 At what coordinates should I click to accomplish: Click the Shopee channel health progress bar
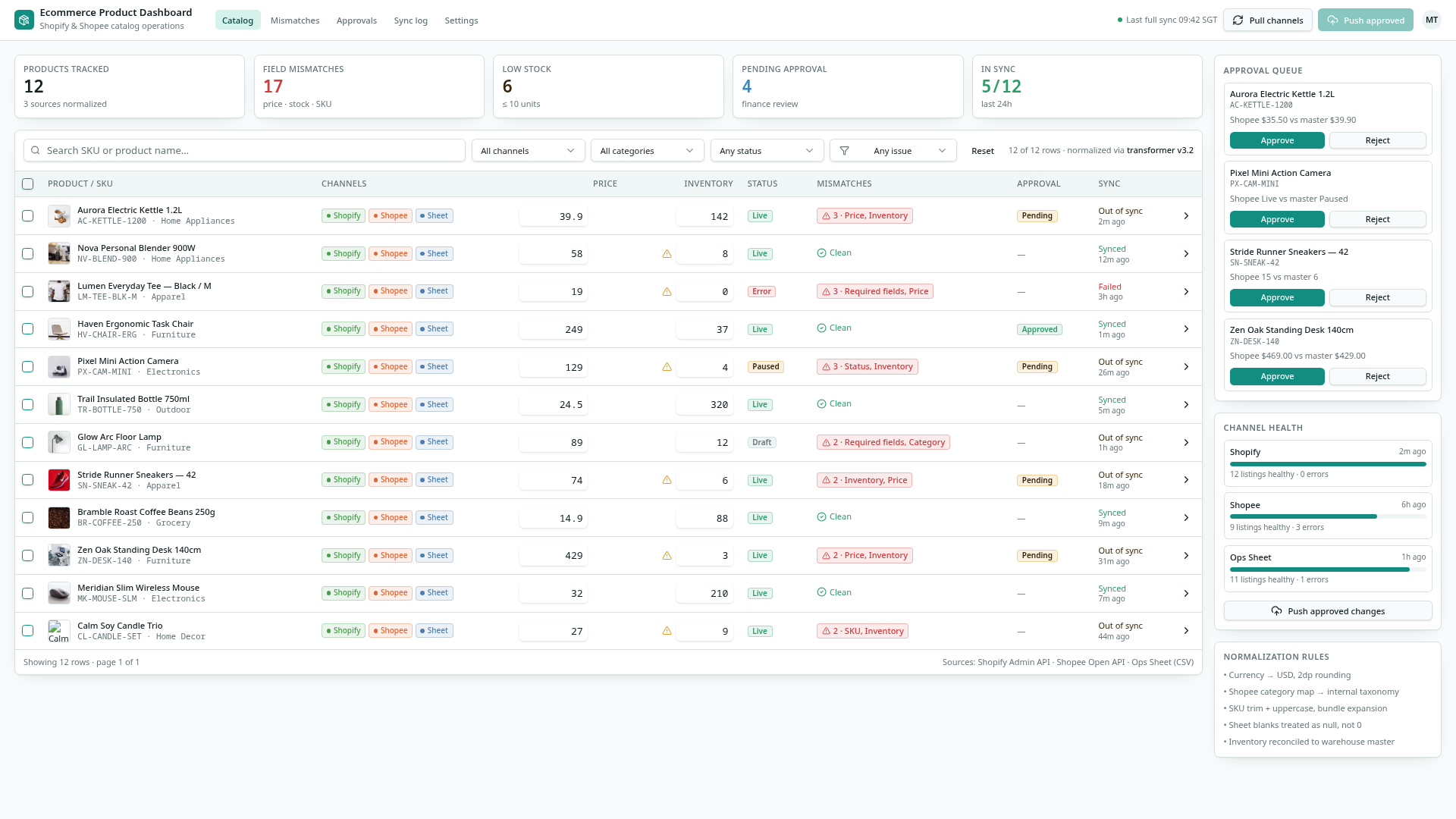[x=1327, y=516]
